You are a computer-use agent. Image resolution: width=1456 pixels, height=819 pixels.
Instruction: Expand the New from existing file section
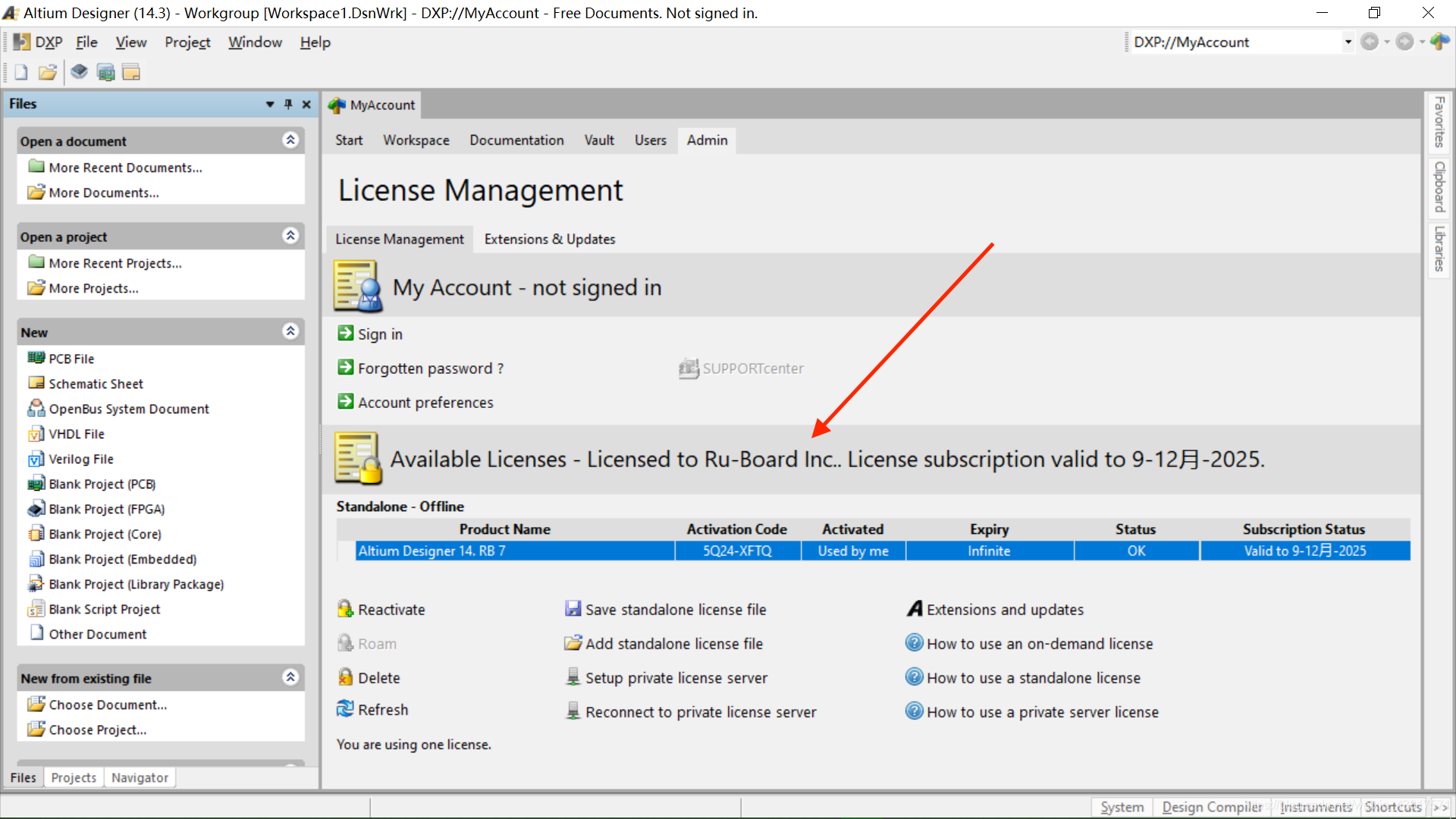(292, 677)
